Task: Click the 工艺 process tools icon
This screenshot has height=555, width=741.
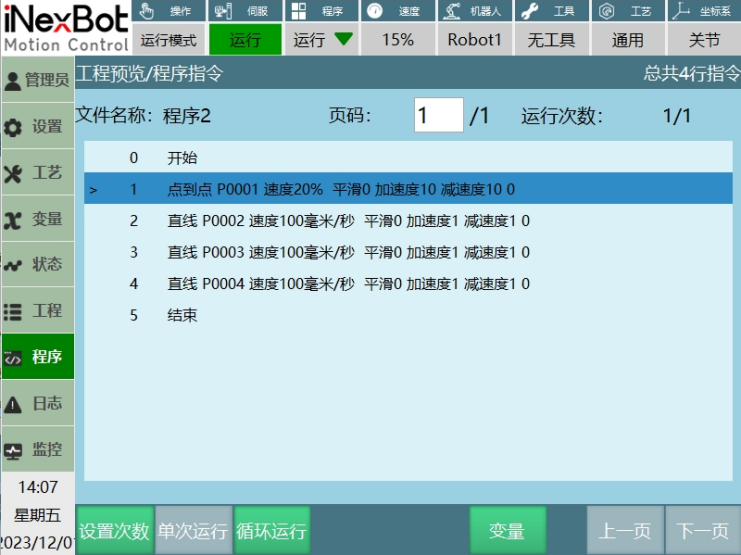Action: 36,173
